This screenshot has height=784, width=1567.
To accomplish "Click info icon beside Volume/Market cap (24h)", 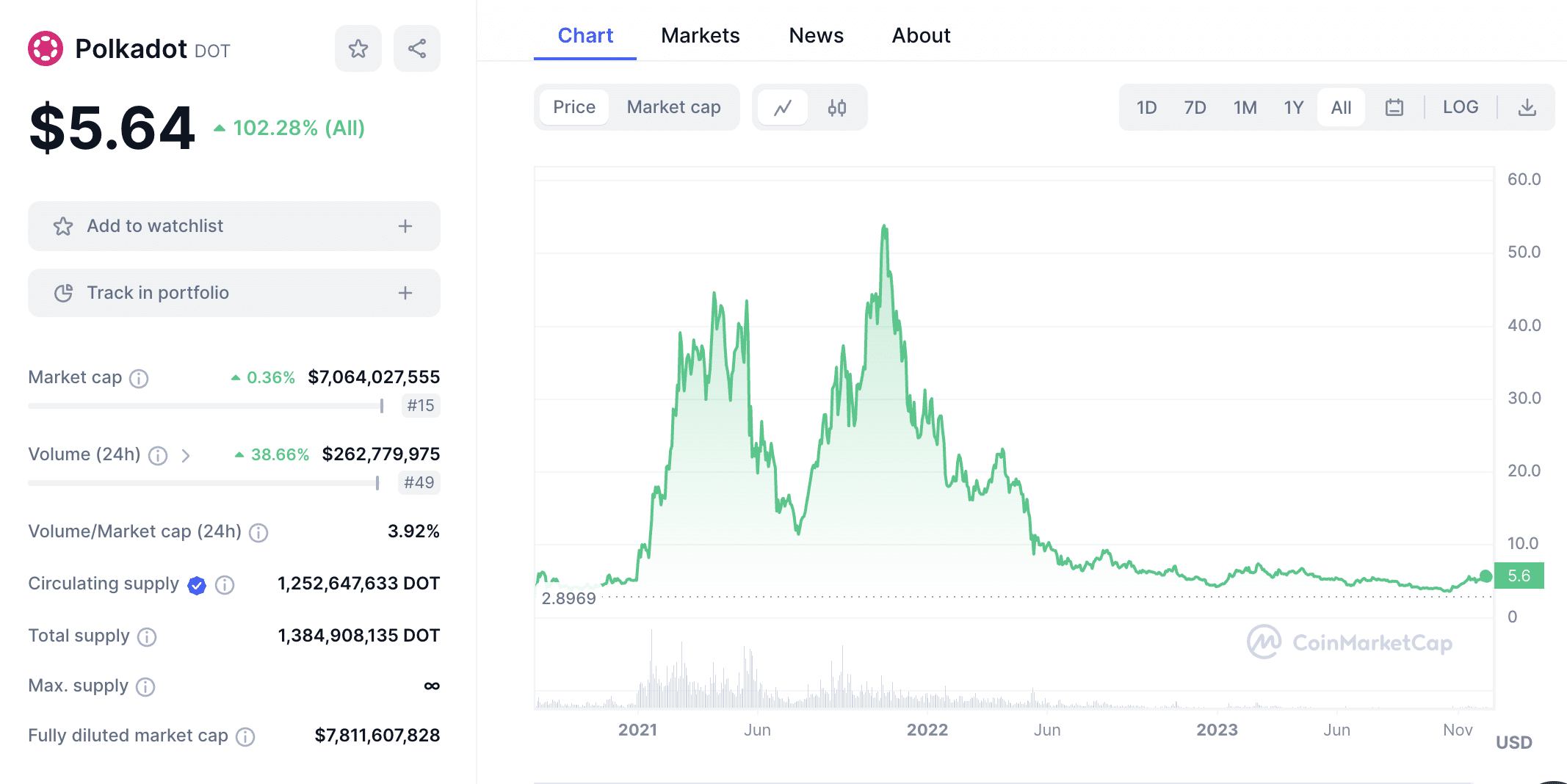I will [258, 532].
